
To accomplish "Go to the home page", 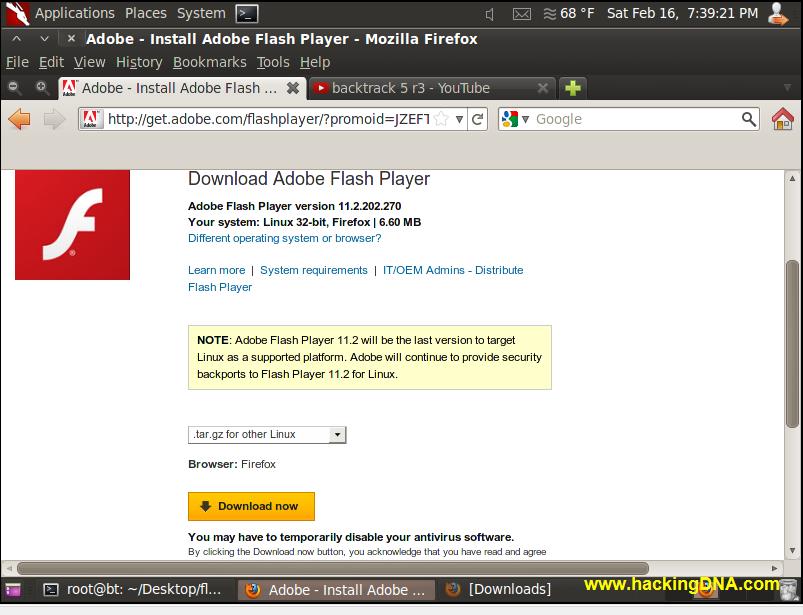I will click(783, 119).
